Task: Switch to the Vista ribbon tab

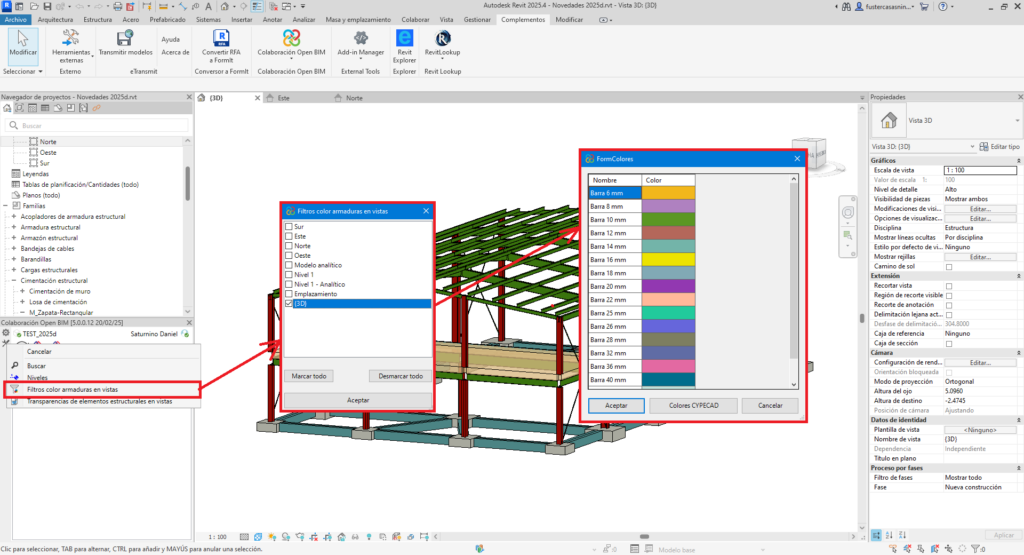Action: 446,20
